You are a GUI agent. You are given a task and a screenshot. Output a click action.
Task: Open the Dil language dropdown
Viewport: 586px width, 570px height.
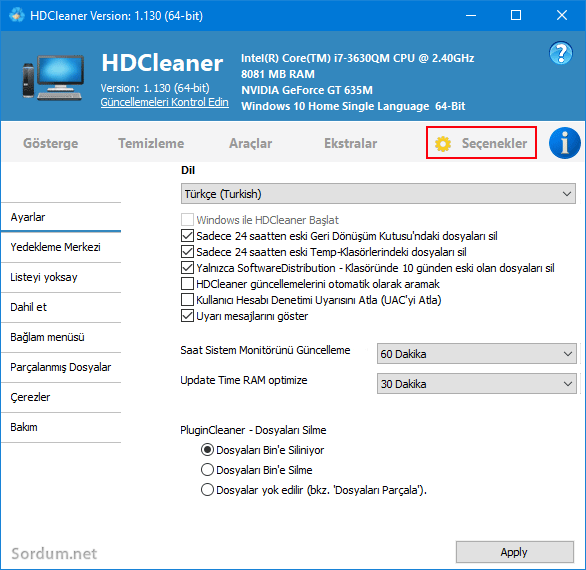coord(378,194)
